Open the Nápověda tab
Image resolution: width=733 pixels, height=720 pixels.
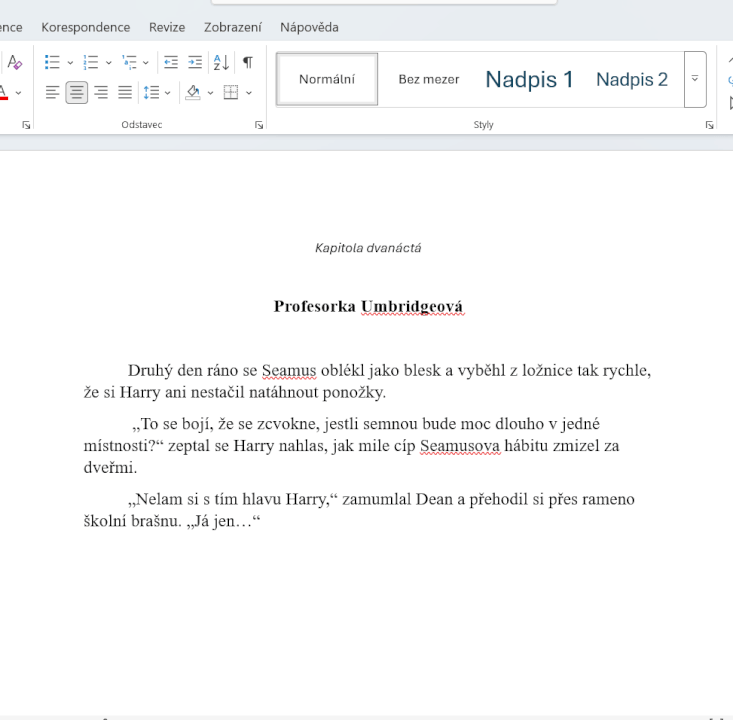point(309,27)
